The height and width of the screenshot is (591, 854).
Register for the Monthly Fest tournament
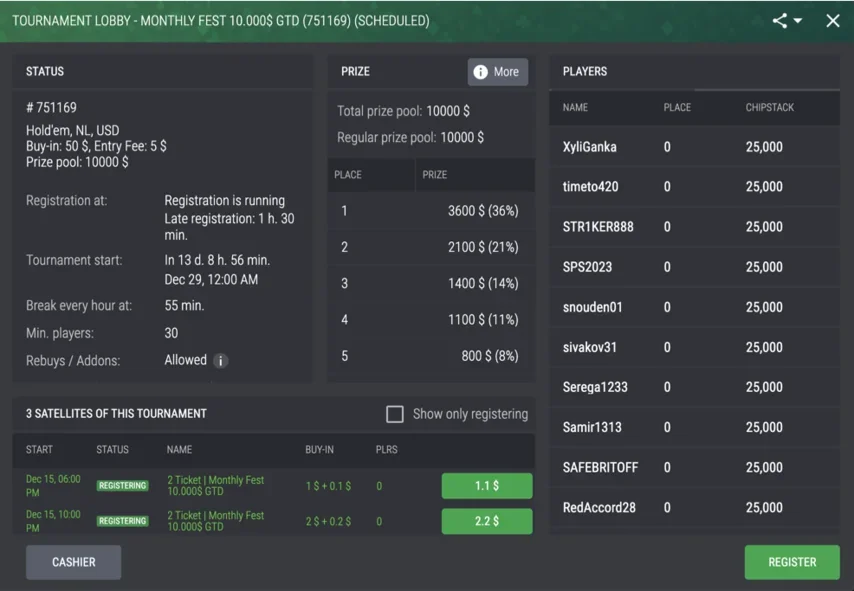792,562
